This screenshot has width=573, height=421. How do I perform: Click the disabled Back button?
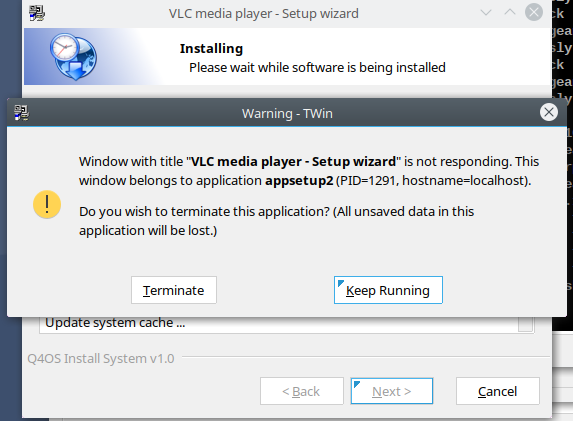pyautogui.click(x=302, y=391)
